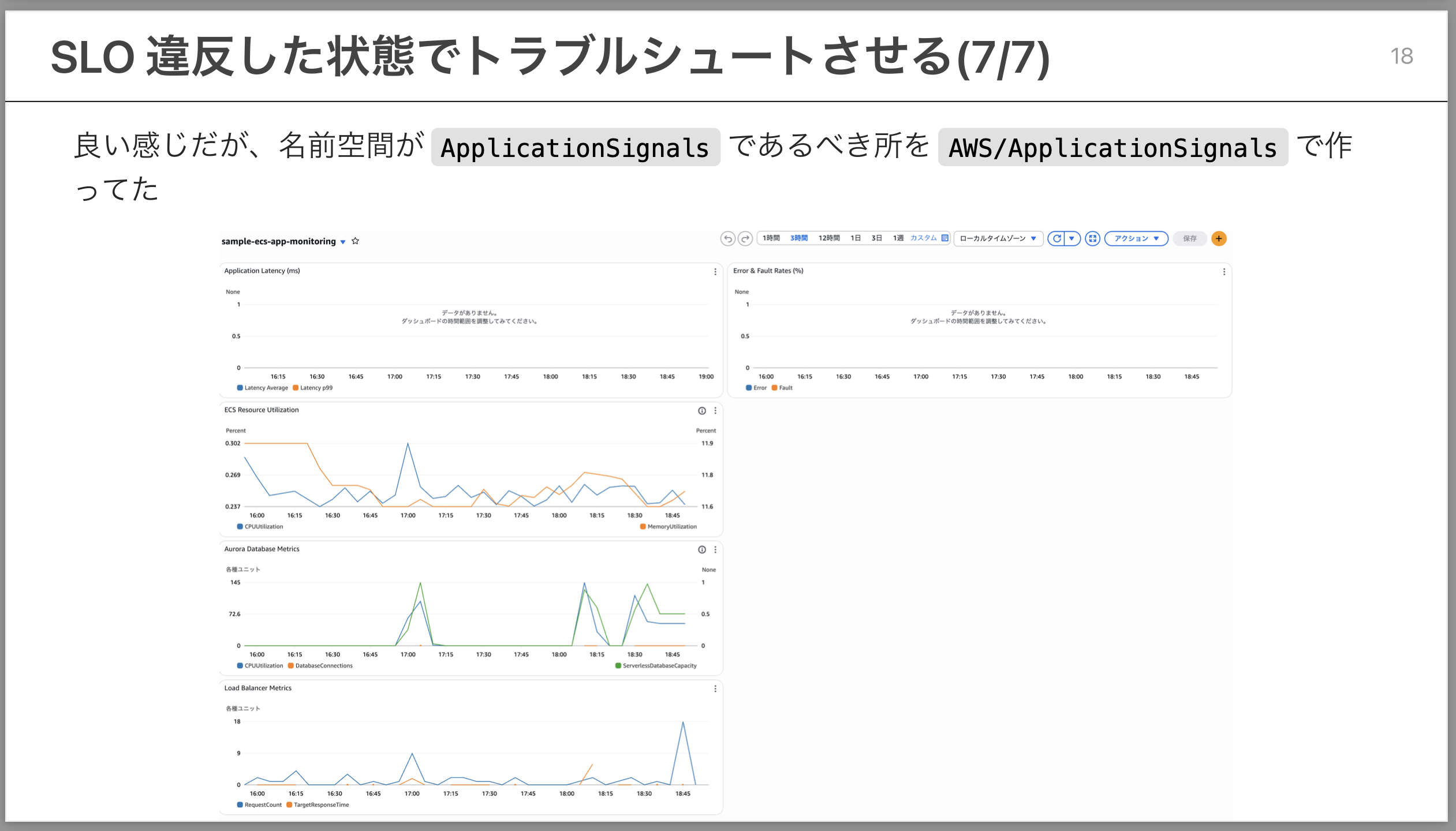The image size is (1456, 831).
Task: Expand the auto-refresh interval dropdown arrow
Action: [x=1072, y=238]
